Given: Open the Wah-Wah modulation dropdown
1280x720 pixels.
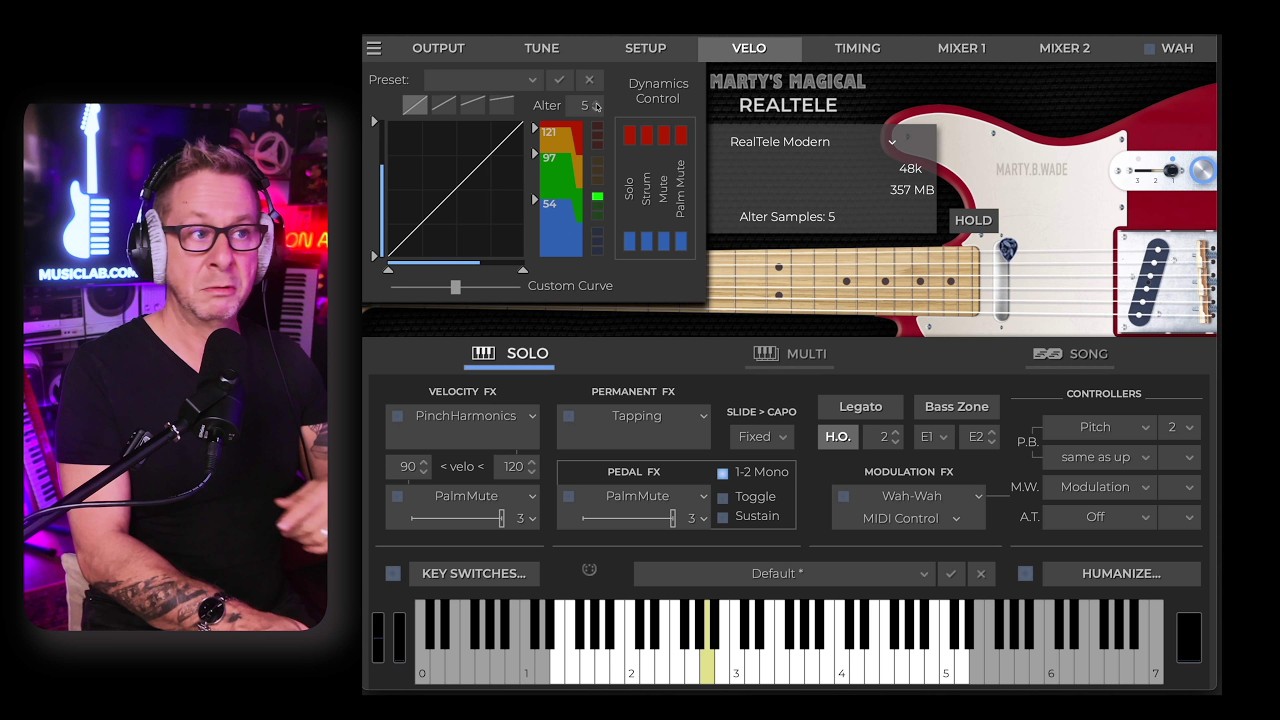Looking at the screenshot, I should point(920,496).
